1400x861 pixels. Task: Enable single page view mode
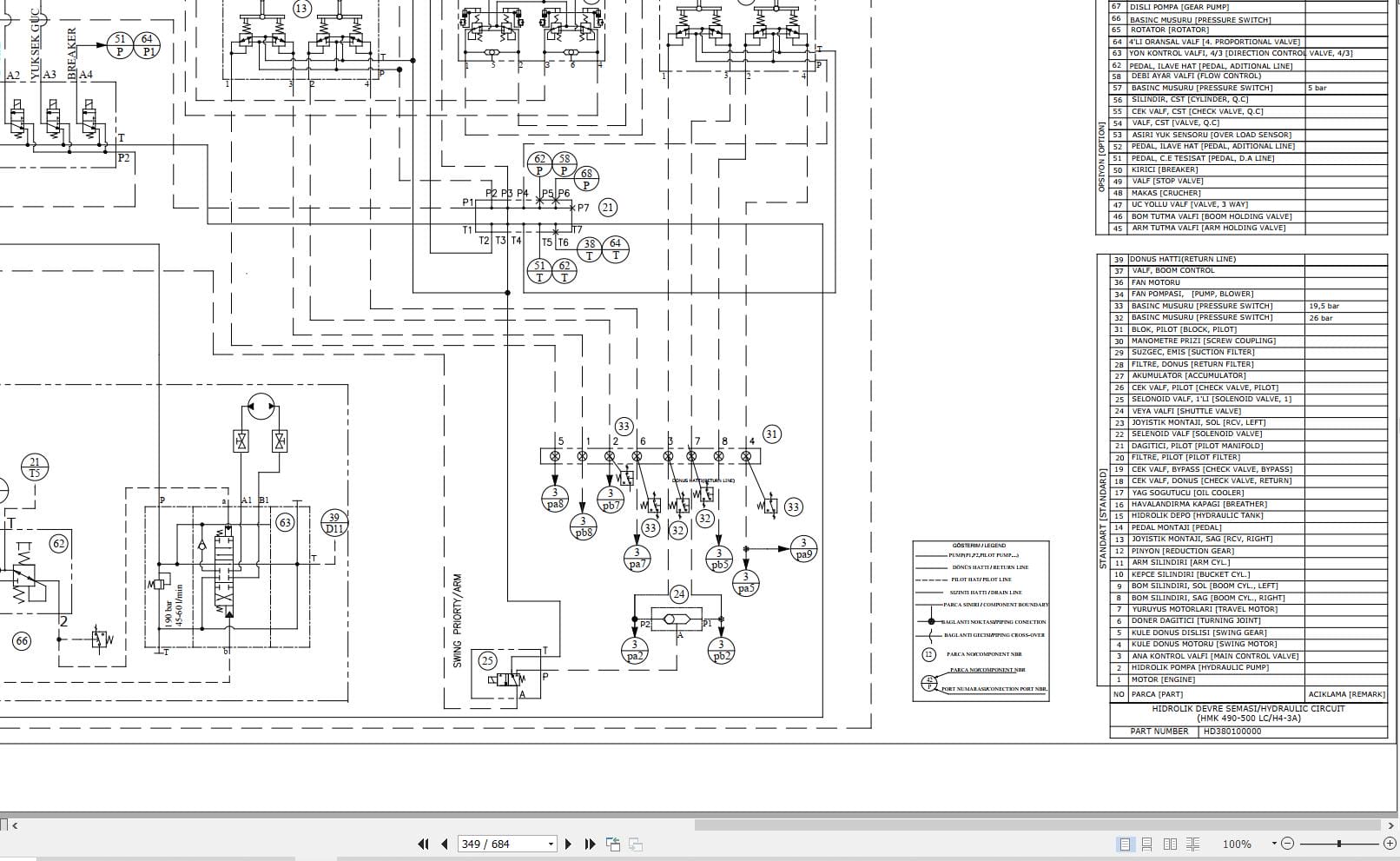click(x=1125, y=844)
